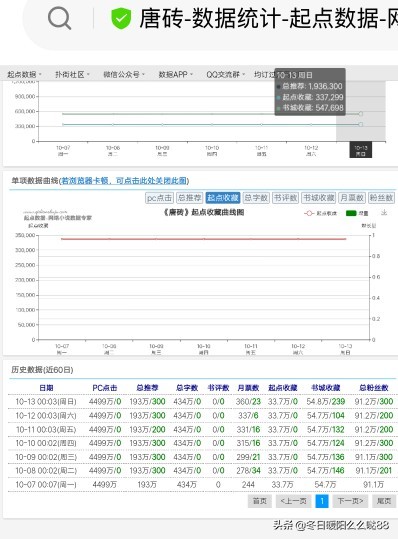Toggle the green 增量 legend series
This screenshot has height=539, width=398.
[357, 213]
